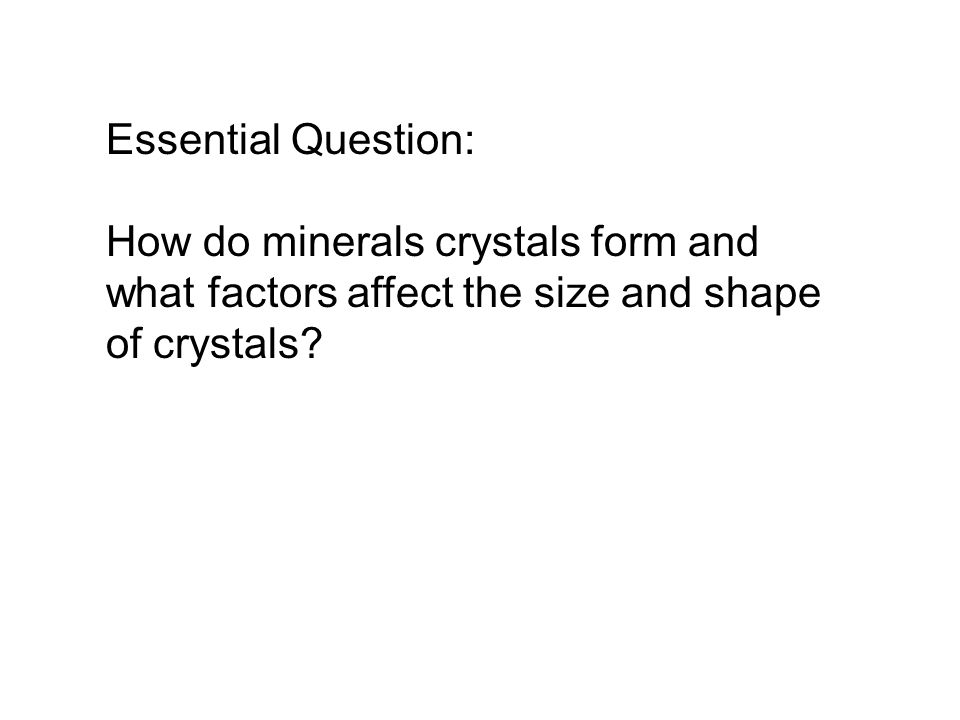Click the capital "E" in "Essential"
Image resolution: width=960 pixels, height=720 pixels.
pos(119,140)
